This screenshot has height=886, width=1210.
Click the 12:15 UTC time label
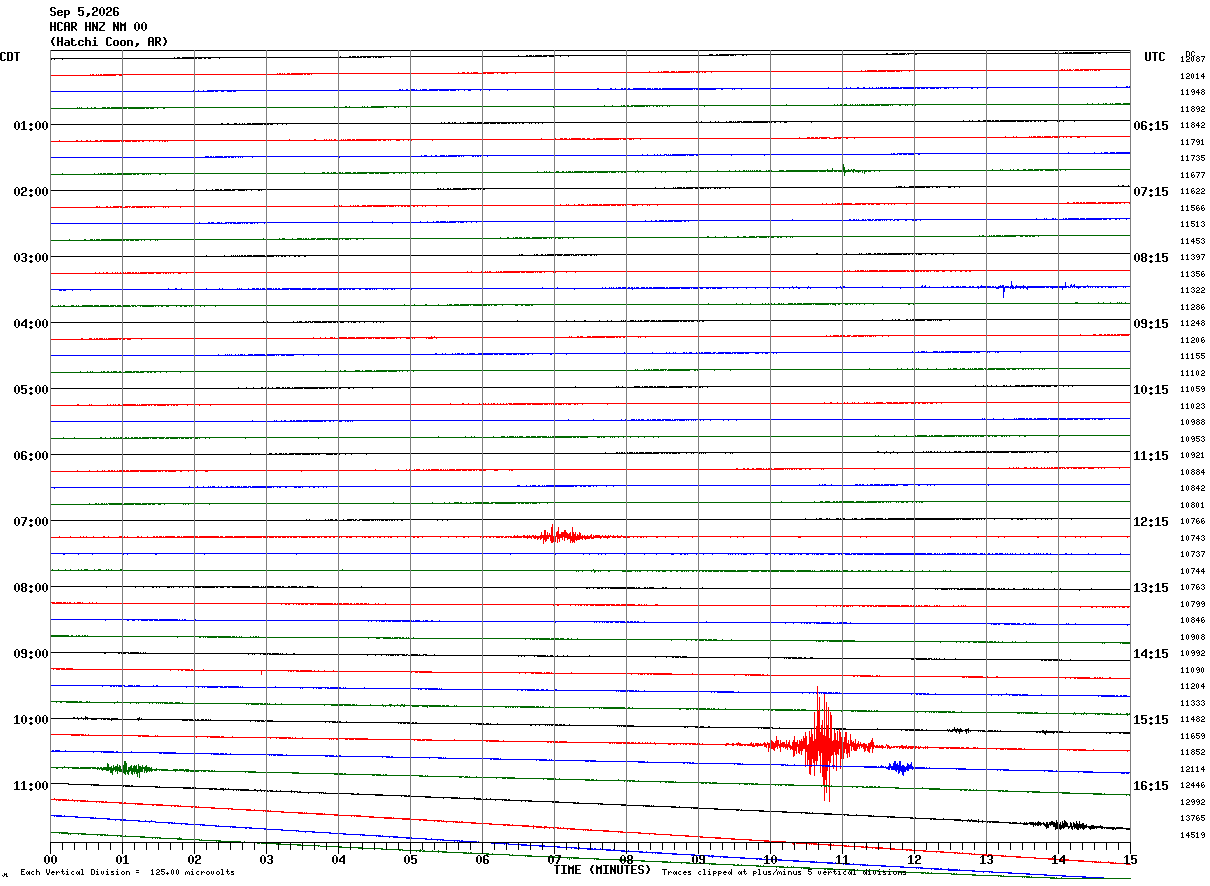coord(1151,522)
